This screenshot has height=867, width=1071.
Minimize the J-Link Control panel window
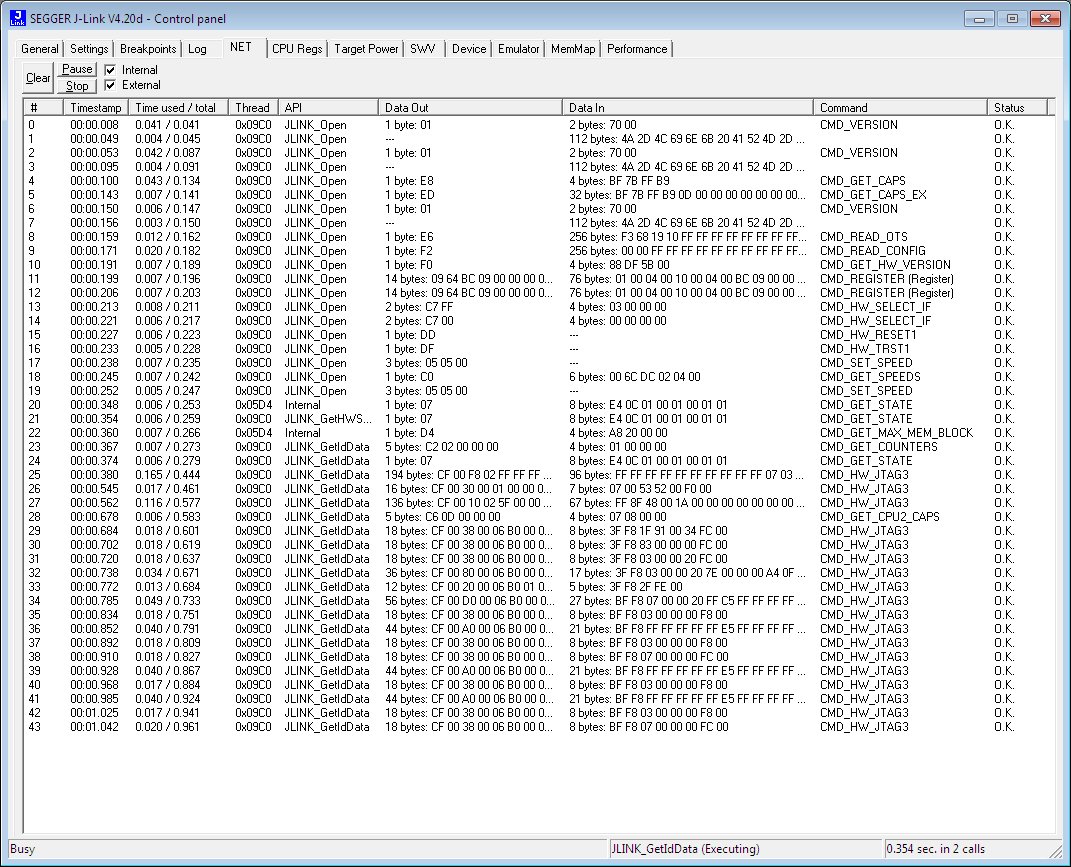979,18
